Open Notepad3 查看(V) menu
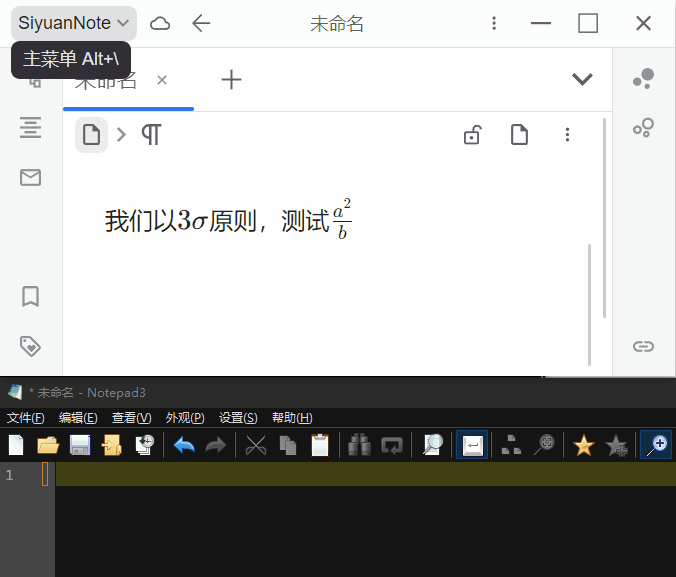 click(x=131, y=418)
